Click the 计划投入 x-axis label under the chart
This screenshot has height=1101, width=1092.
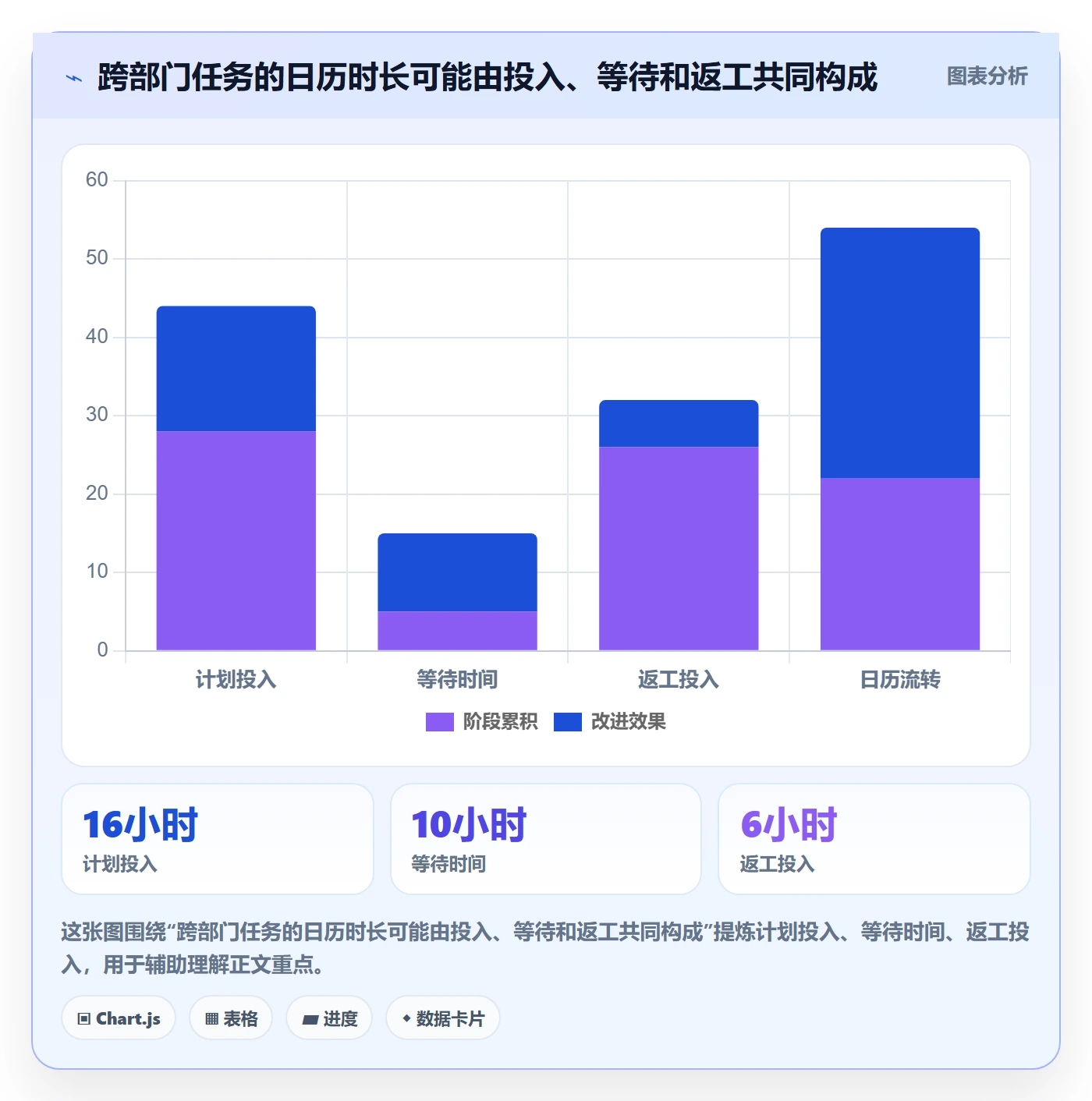point(236,680)
